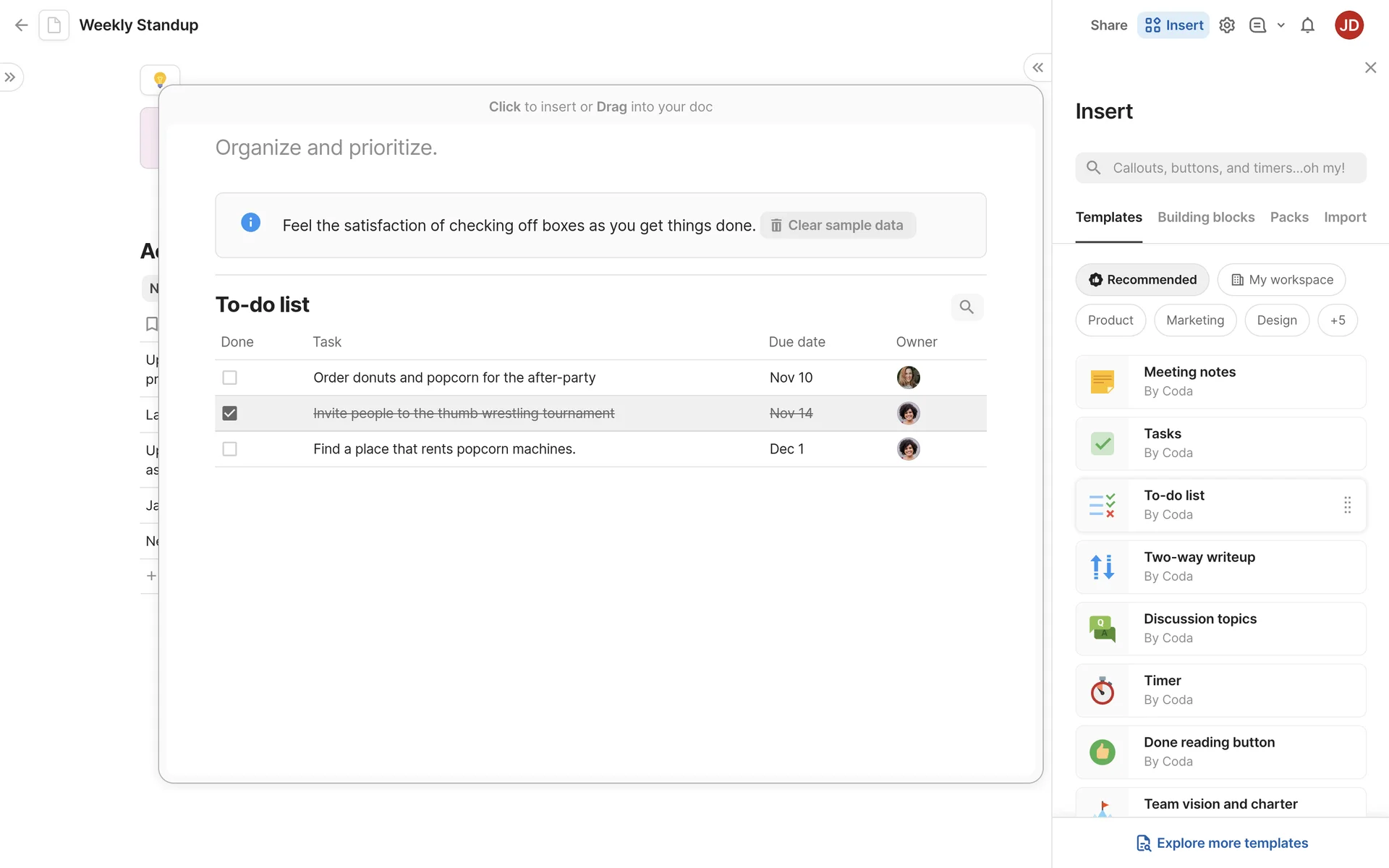Screen dimensions: 1389x868
Task: Open the settings gear icon
Action: tap(1227, 25)
